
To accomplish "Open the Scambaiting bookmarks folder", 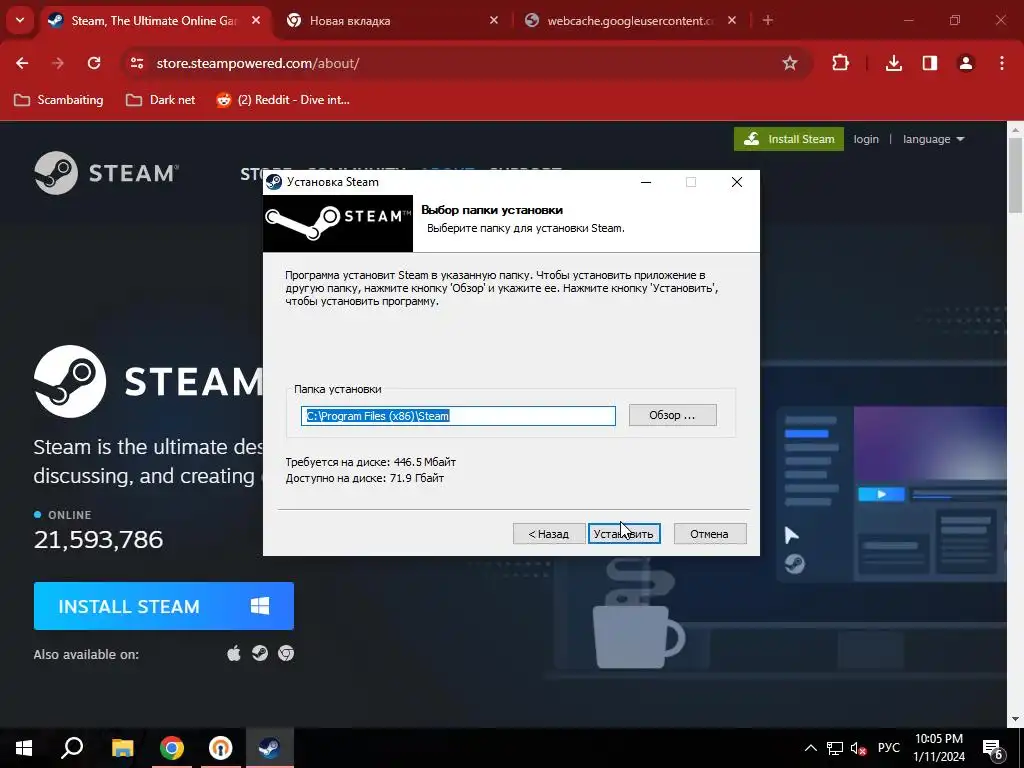I will pos(59,100).
